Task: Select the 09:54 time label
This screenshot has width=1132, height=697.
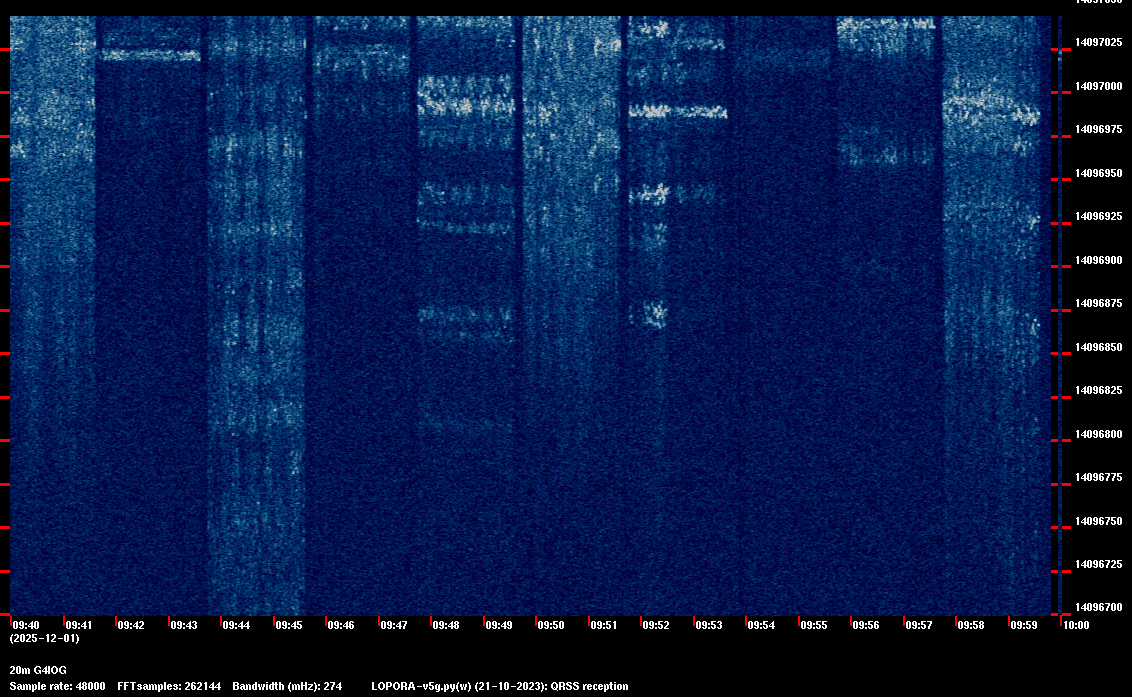Action: point(761,625)
